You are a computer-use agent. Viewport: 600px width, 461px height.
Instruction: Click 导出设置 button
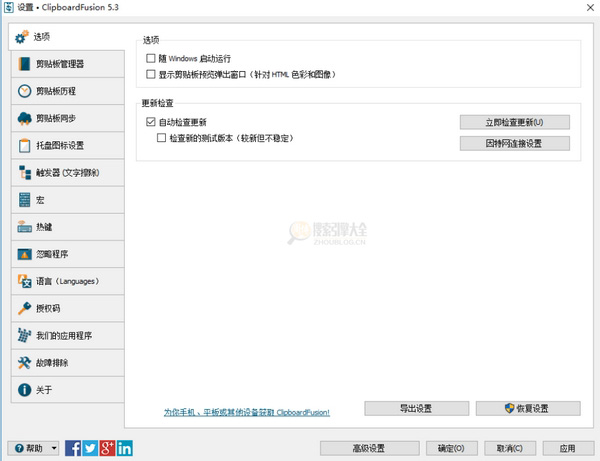coord(416,408)
